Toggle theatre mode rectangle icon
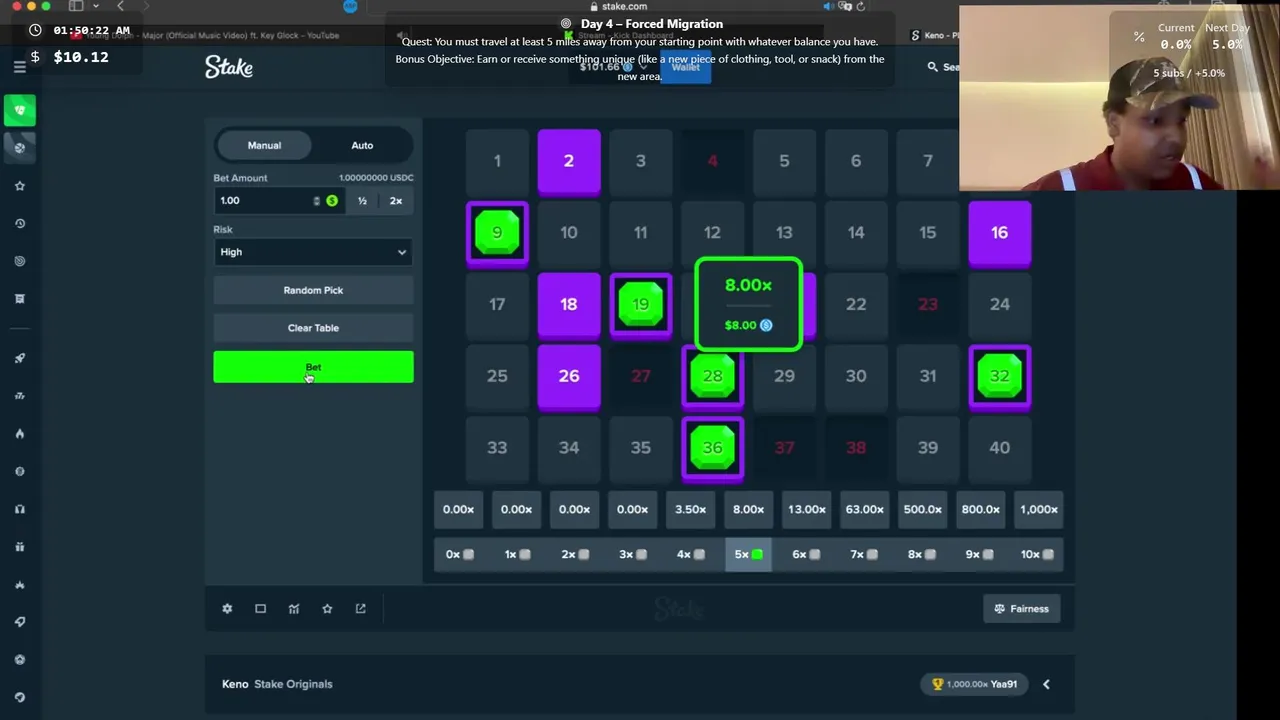Image resolution: width=1280 pixels, height=720 pixels. pos(260,608)
